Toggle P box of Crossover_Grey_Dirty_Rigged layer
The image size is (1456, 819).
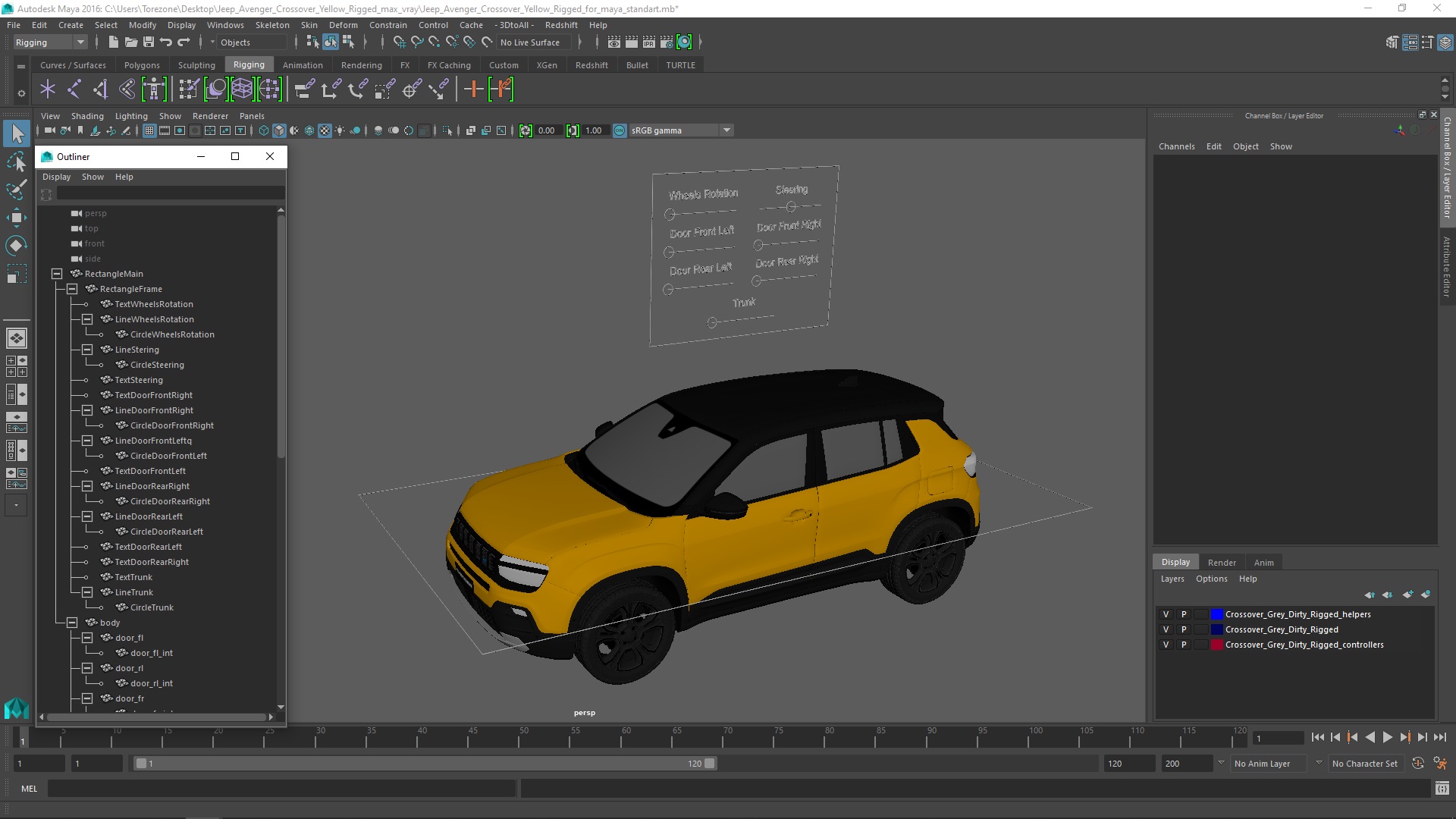1183,629
